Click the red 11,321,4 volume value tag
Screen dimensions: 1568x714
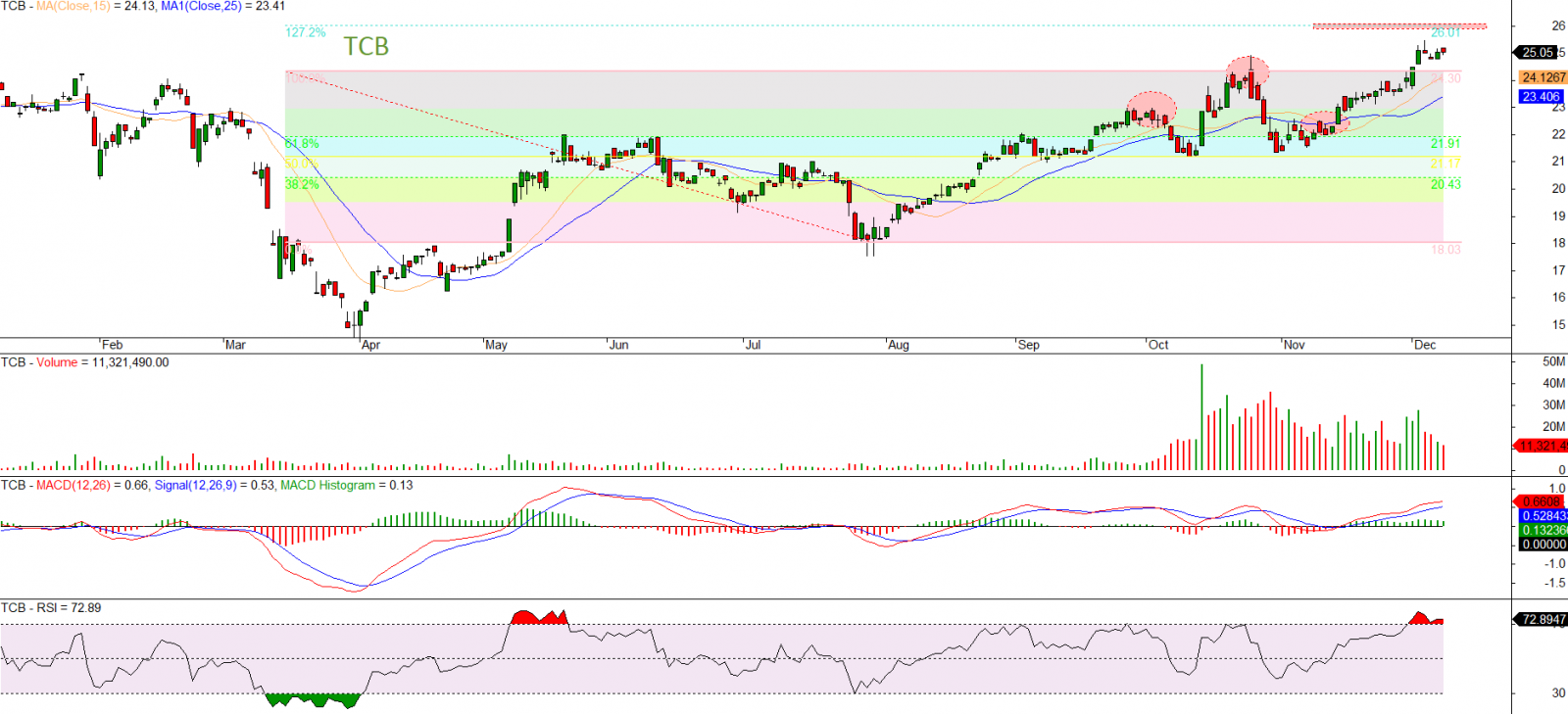(x=1543, y=446)
